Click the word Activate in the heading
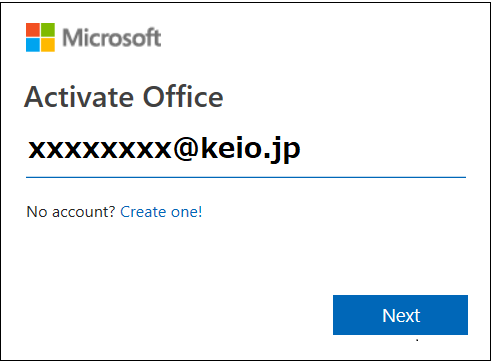The width and height of the screenshot is (491, 361). click(79, 97)
